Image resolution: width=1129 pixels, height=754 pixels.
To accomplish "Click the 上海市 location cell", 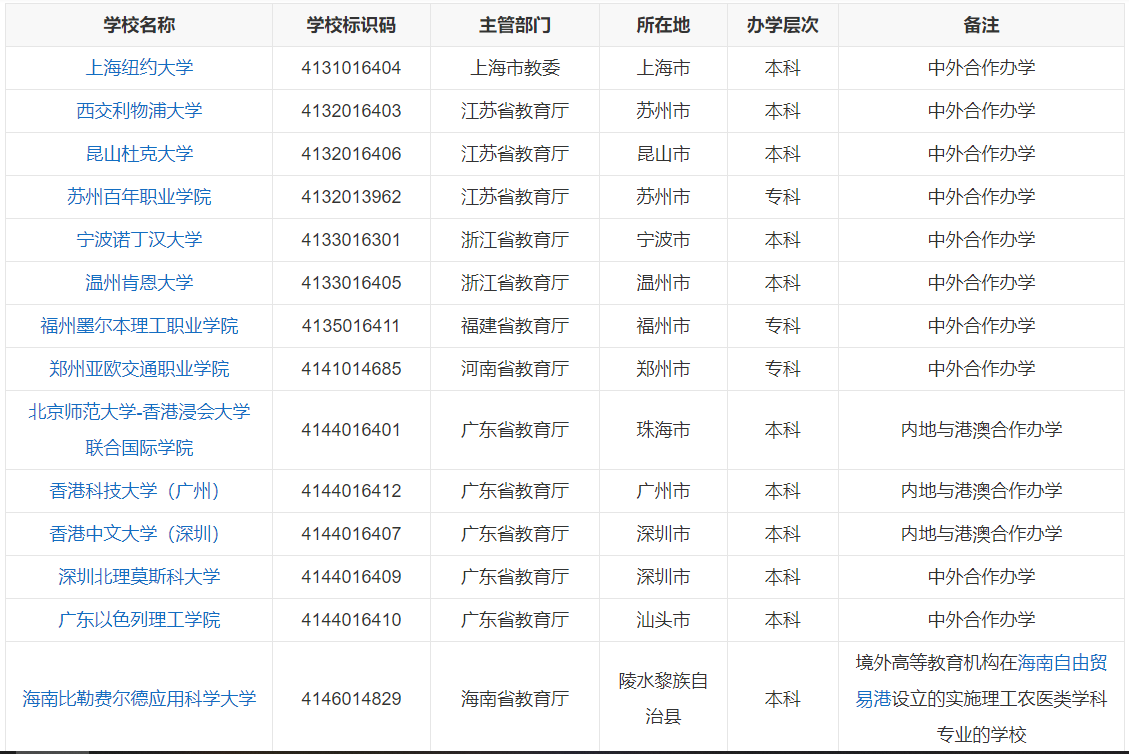I will (x=663, y=68).
